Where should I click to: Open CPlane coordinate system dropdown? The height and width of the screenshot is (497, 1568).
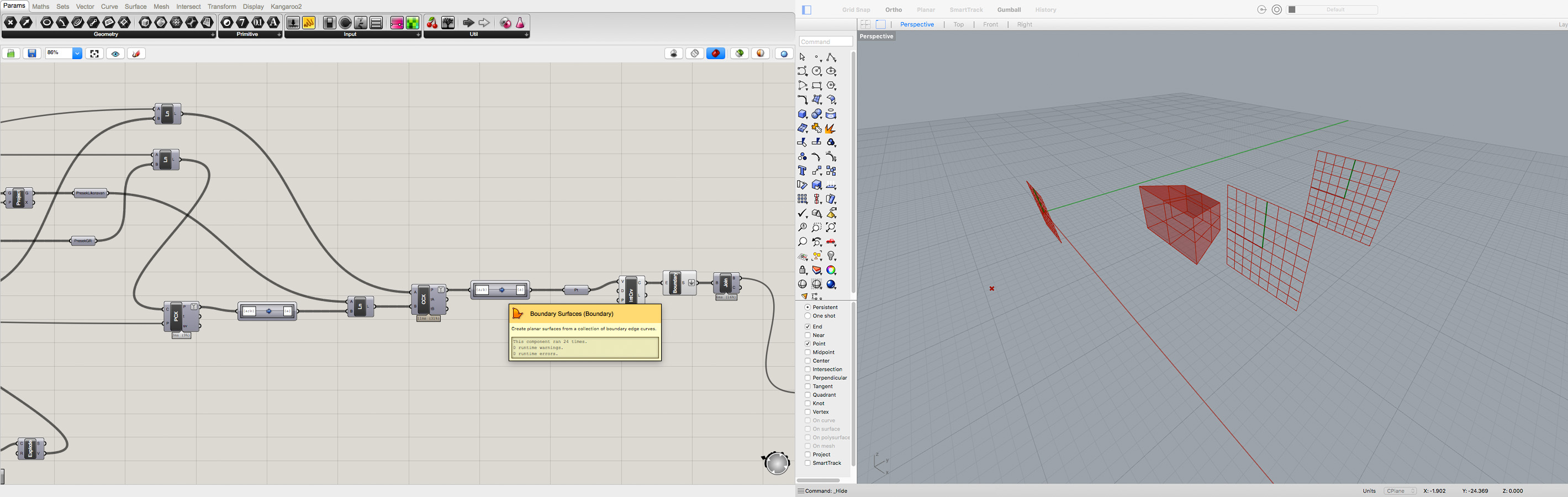tap(1401, 491)
